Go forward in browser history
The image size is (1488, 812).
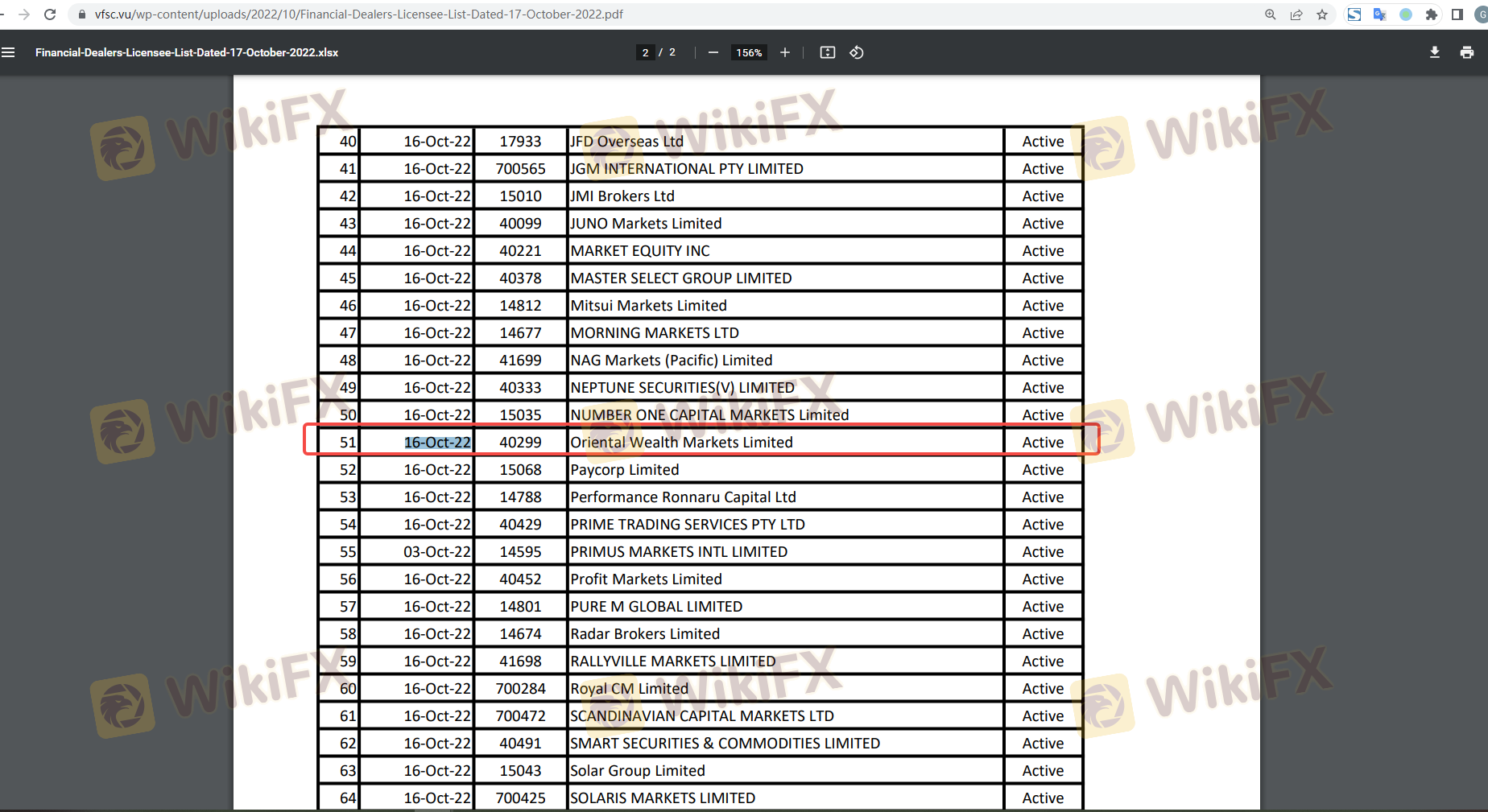24,14
